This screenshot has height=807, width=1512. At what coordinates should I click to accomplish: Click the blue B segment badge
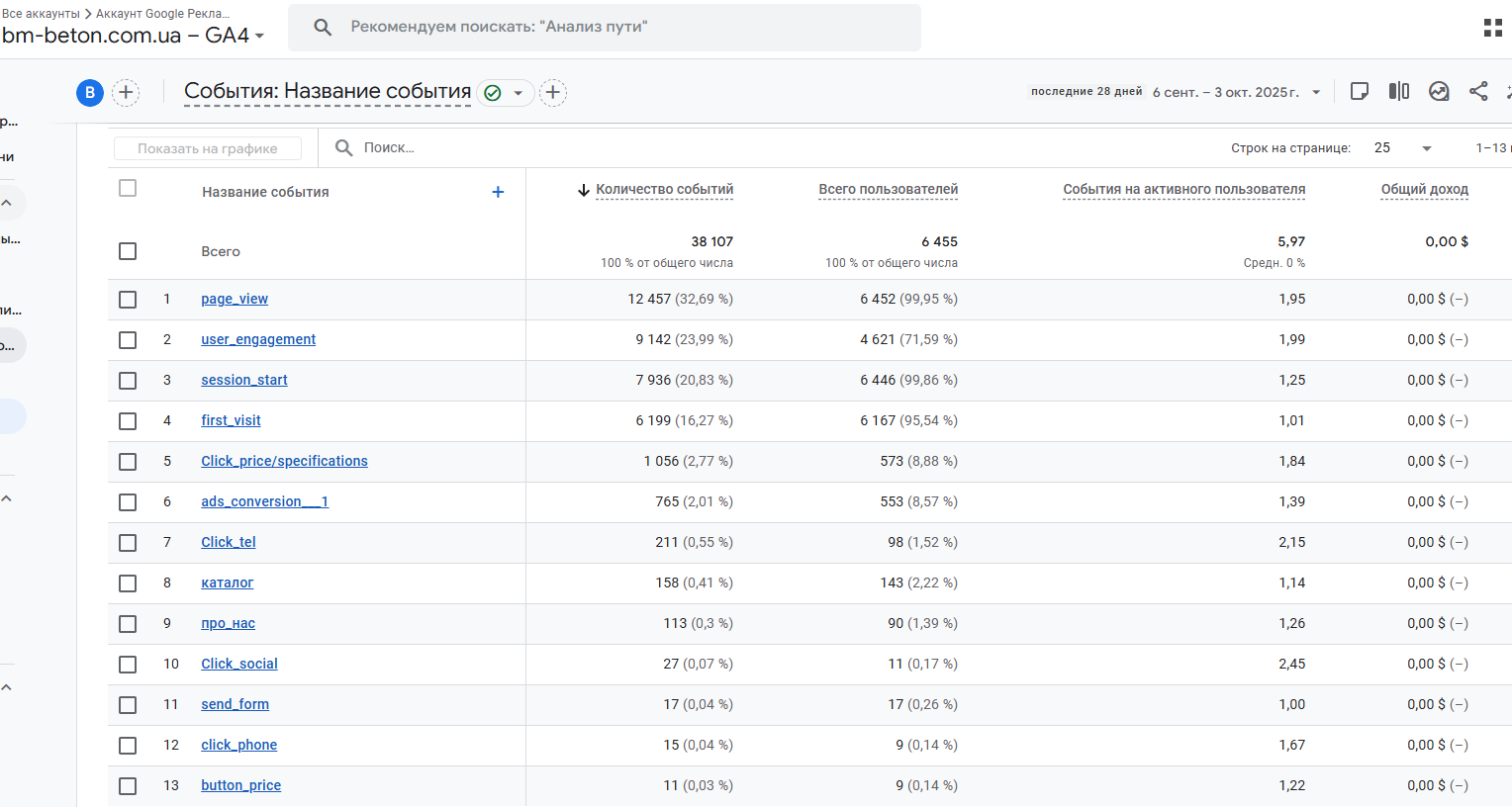90,93
